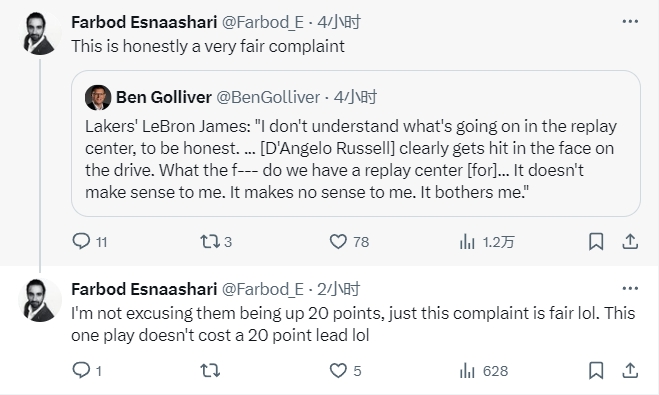Retweet the second tweet about 20 points
Screen dimensions: 659x395
tap(210, 371)
